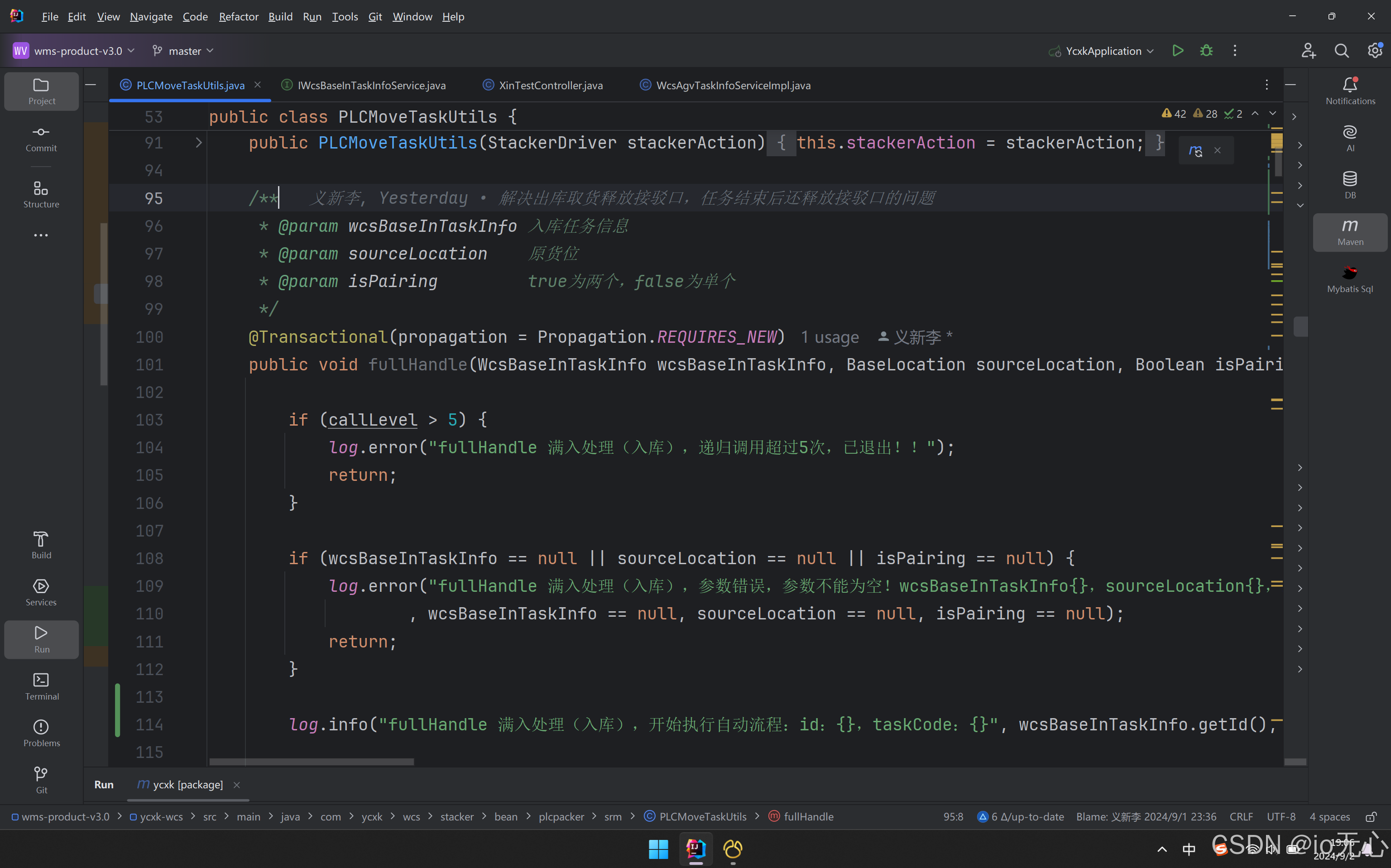Go to previous highlighted error arrow
Viewport: 1391px width, 868px height.
pos(1255,114)
